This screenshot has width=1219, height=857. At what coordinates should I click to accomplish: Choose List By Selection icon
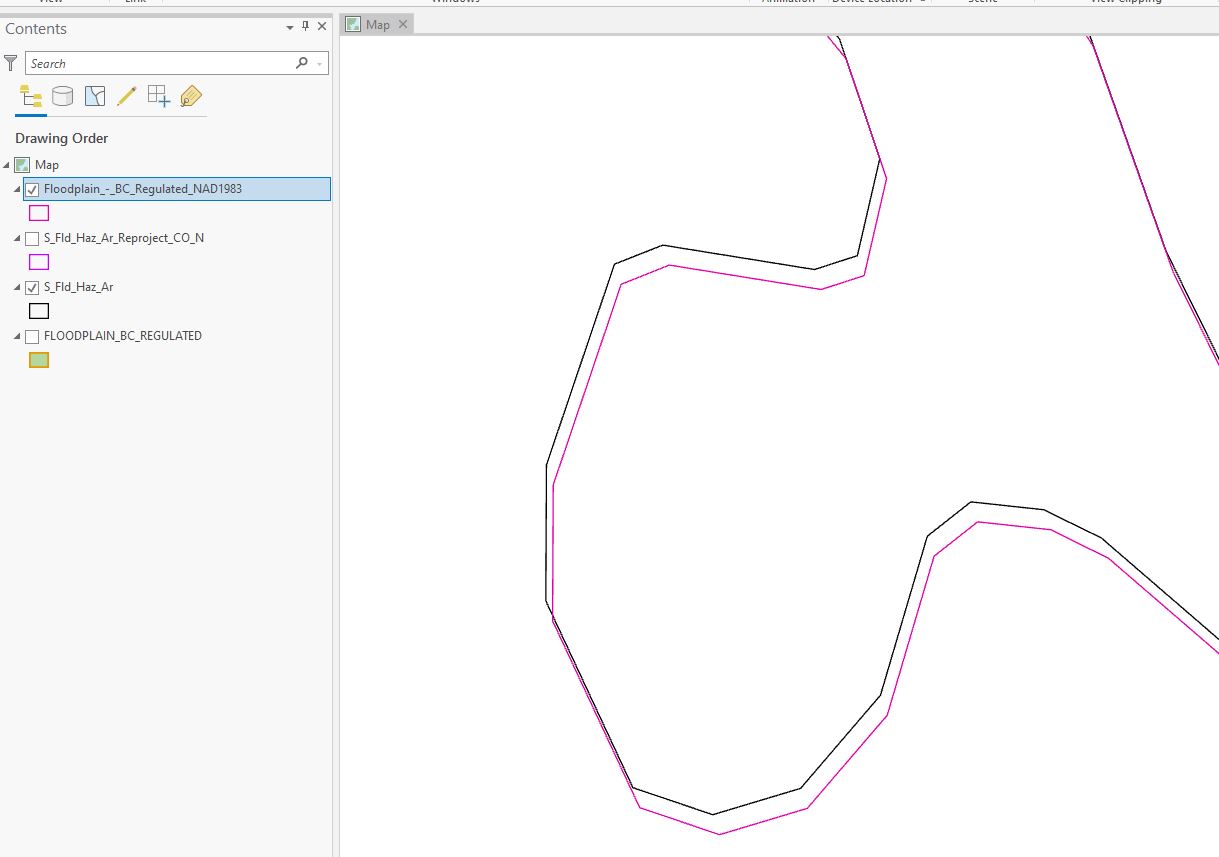95,96
